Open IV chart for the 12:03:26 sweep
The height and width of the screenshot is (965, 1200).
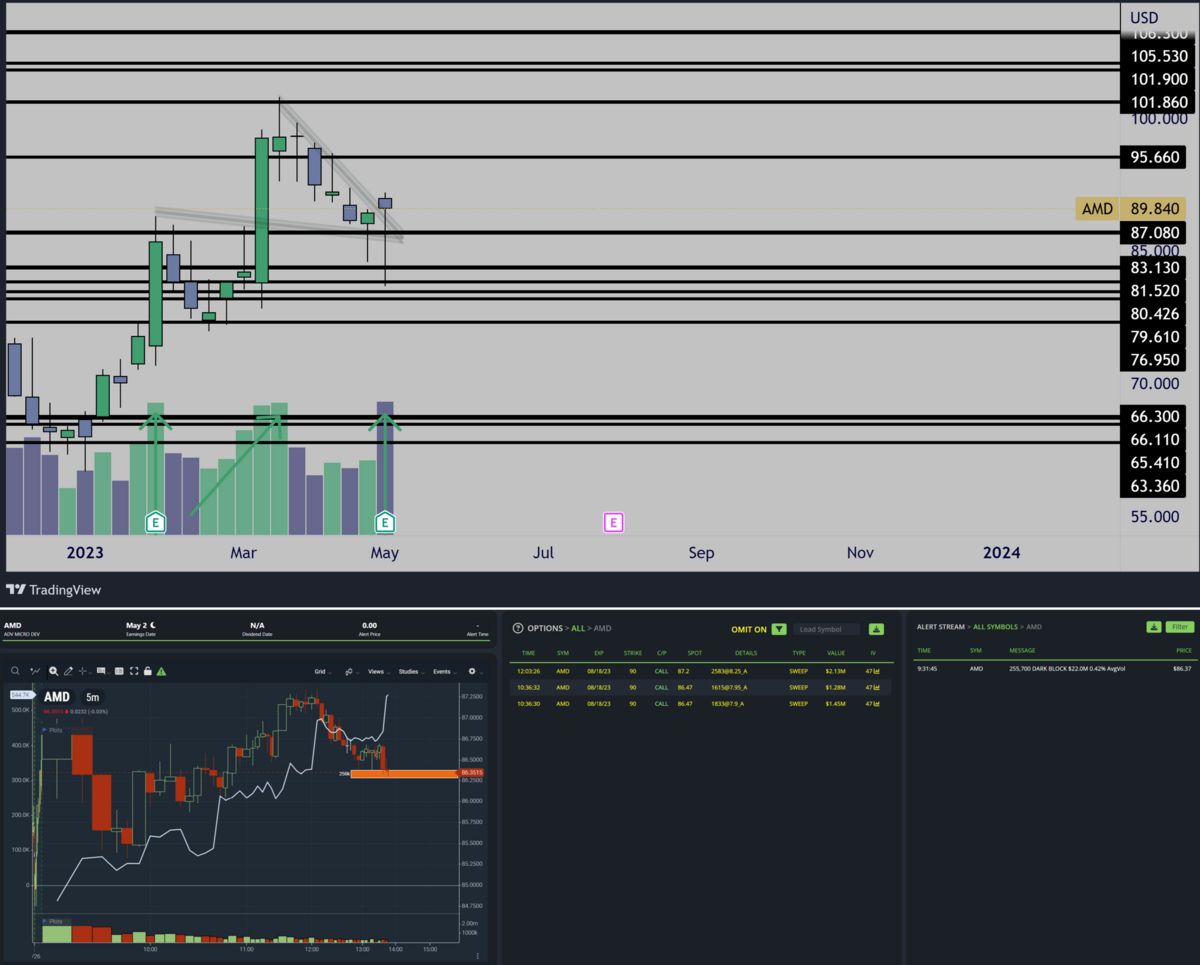[x=875, y=671]
